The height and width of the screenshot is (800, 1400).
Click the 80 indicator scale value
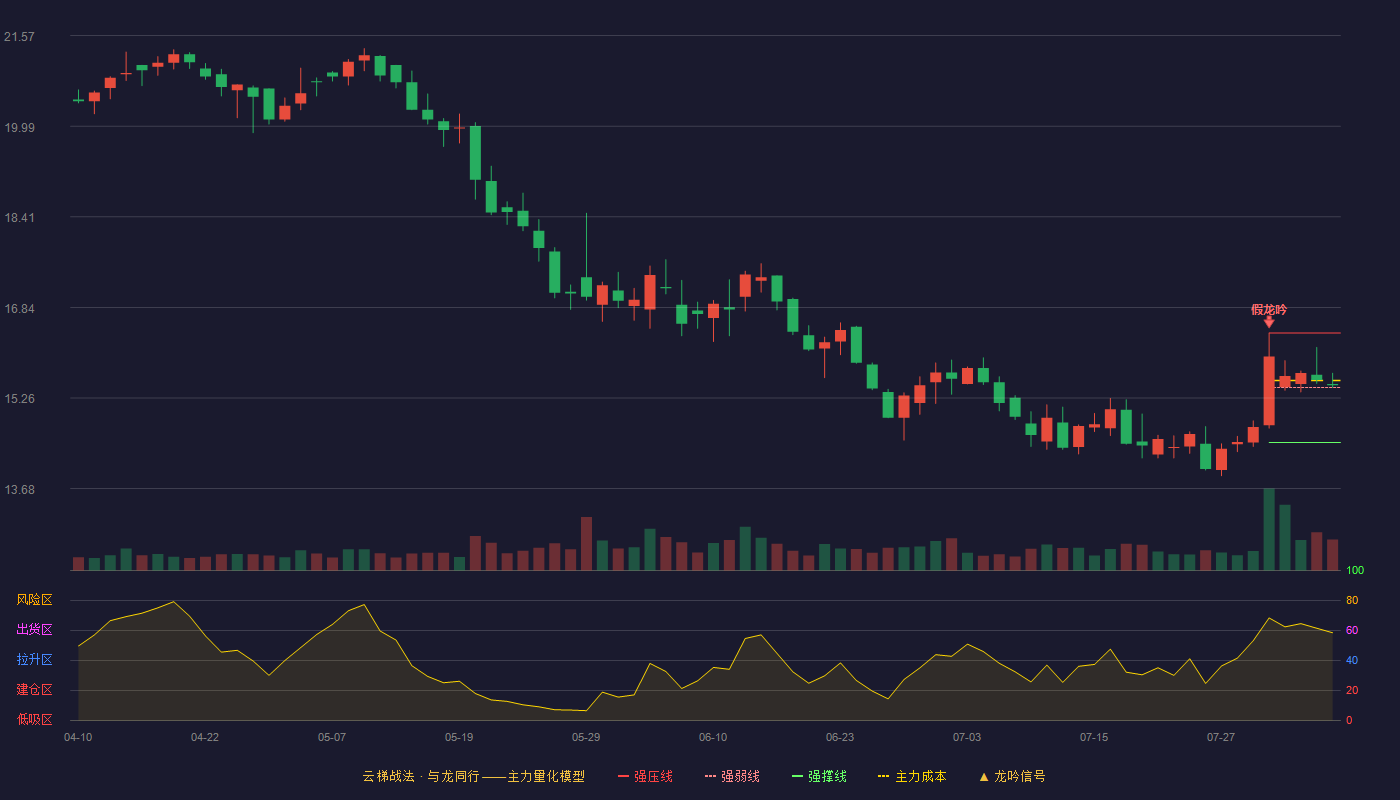pyautogui.click(x=1352, y=600)
